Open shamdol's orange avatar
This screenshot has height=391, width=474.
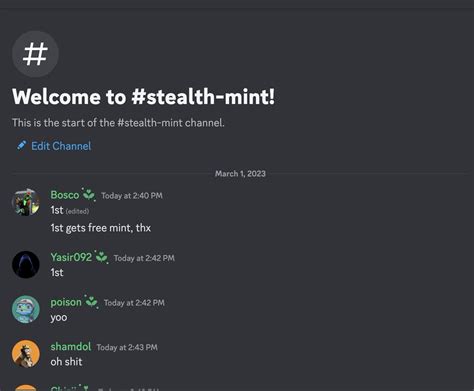[x=26, y=354]
